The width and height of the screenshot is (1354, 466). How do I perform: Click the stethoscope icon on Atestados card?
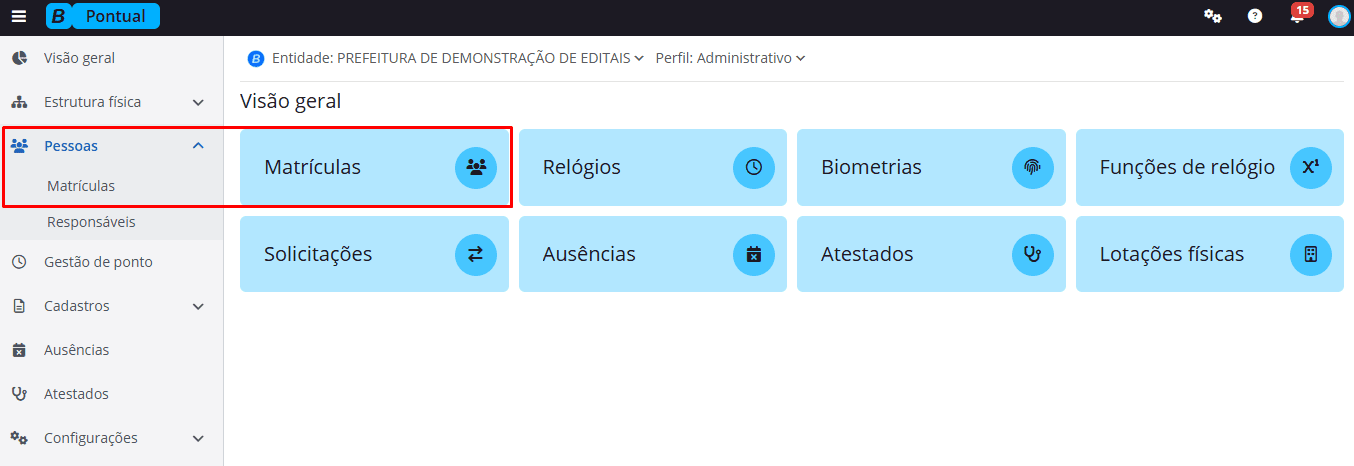click(x=1032, y=254)
